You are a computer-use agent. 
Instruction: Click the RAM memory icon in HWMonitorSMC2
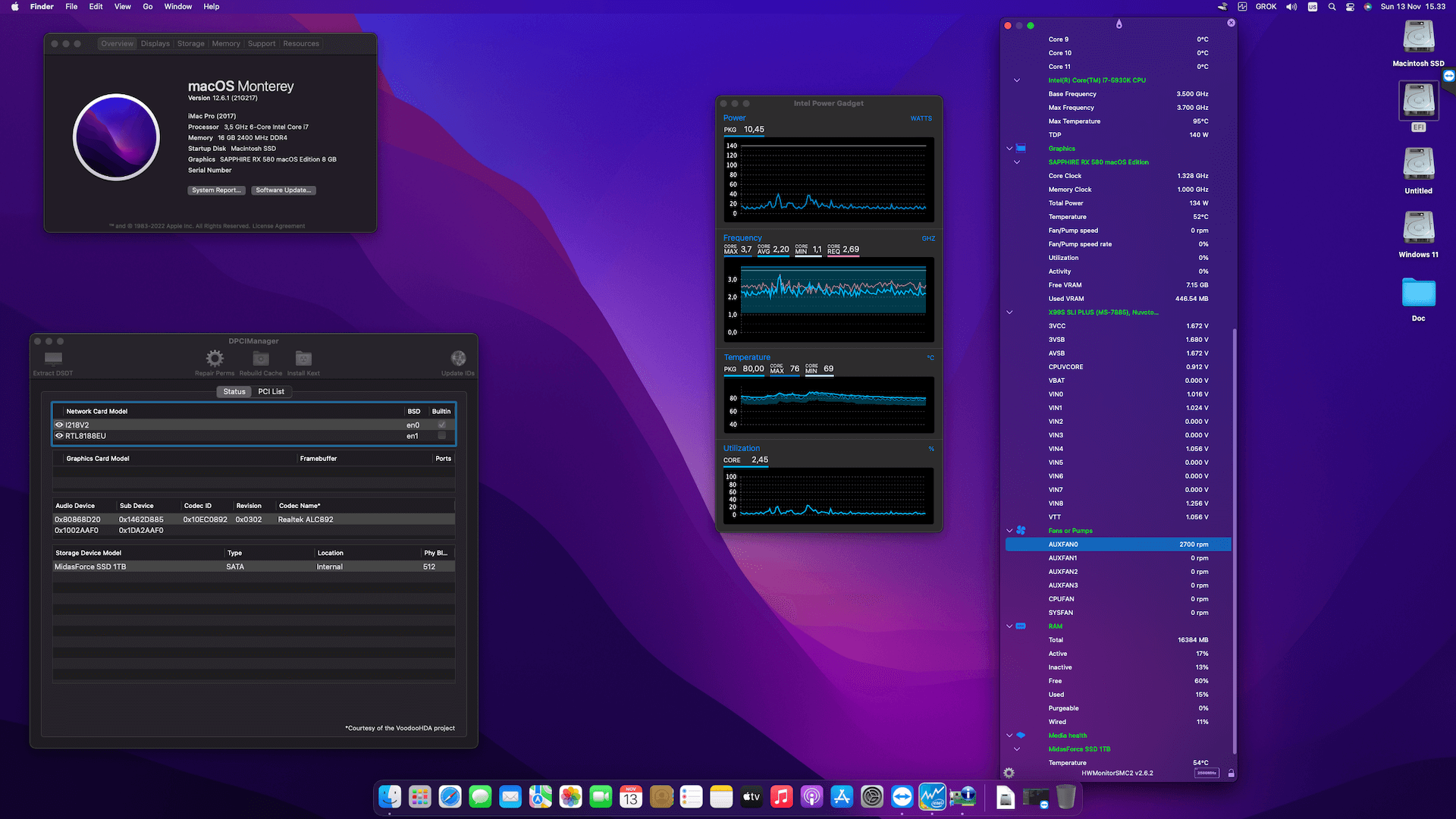pos(1021,626)
